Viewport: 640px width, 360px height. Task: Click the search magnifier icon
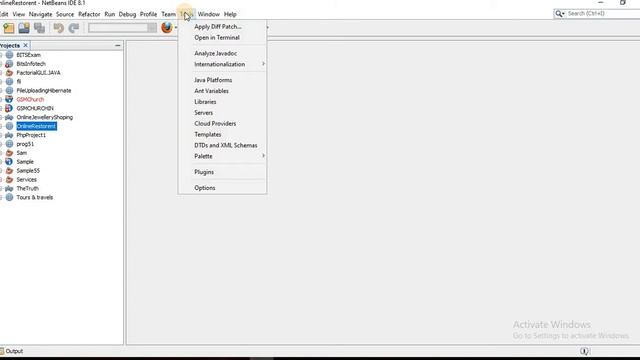558,14
